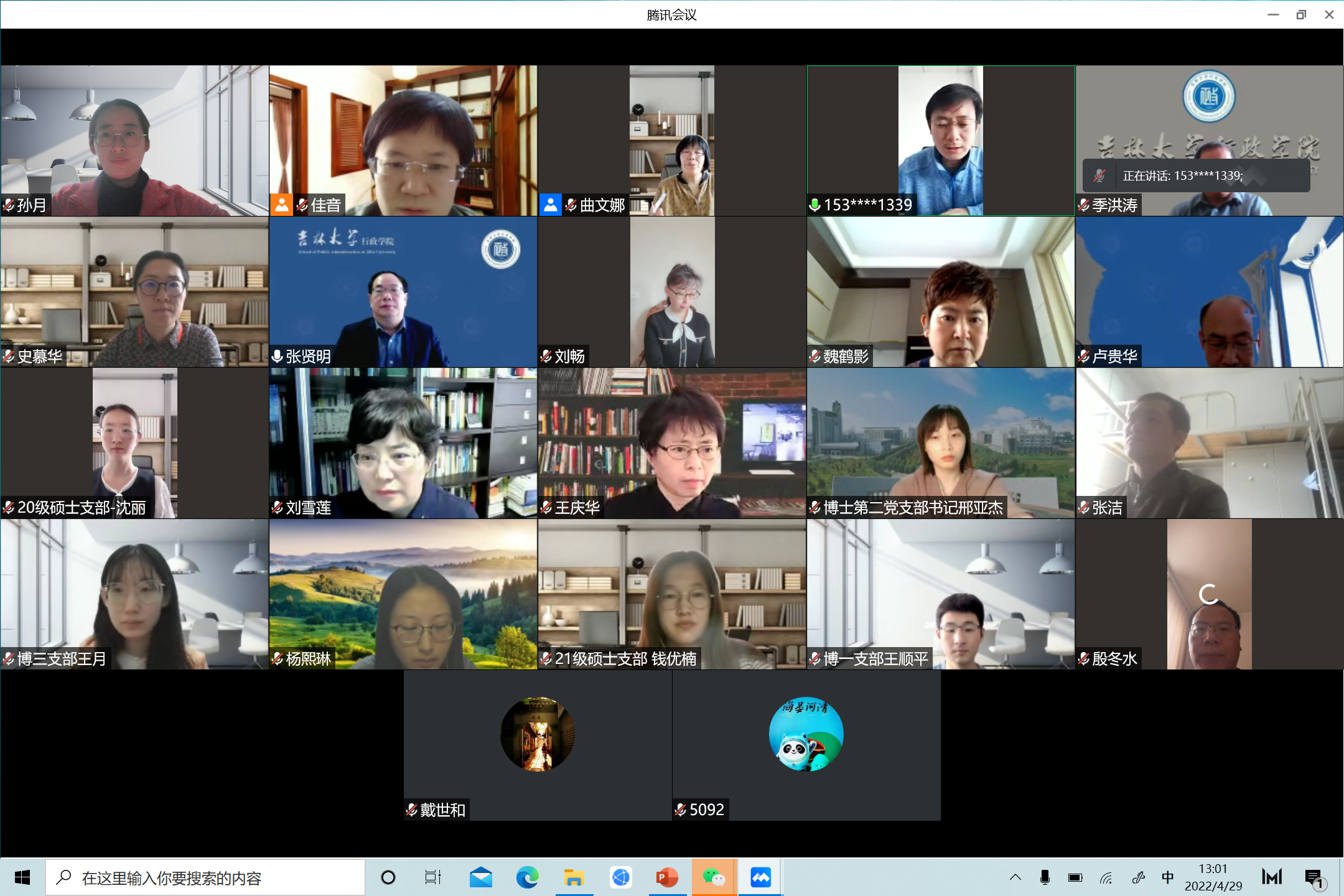Click the muted microphone icon beside 孙月
This screenshot has height=896, width=1344.
[x=9, y=205]
